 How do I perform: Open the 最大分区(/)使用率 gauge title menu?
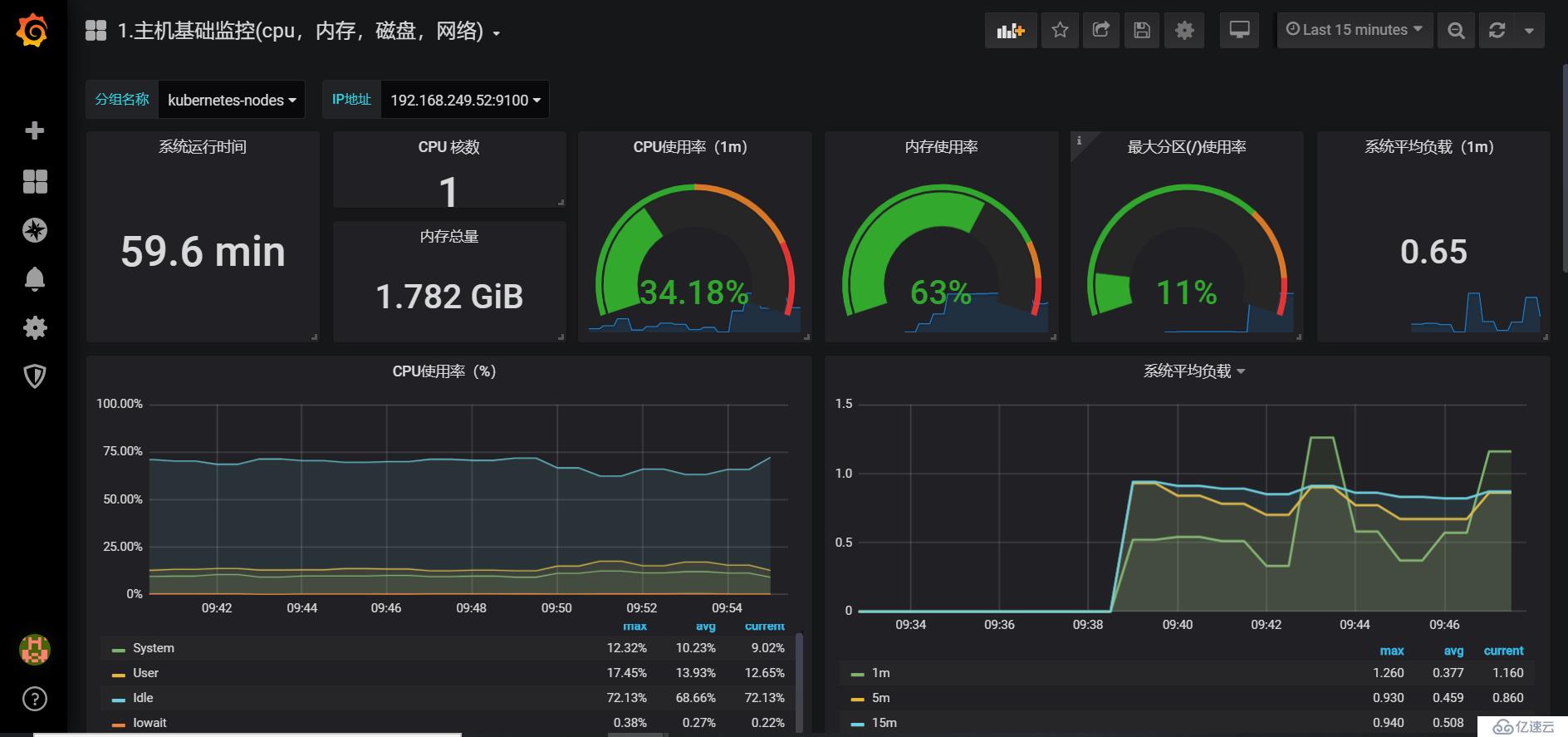pyautogui.click(x=1186, y=147)
